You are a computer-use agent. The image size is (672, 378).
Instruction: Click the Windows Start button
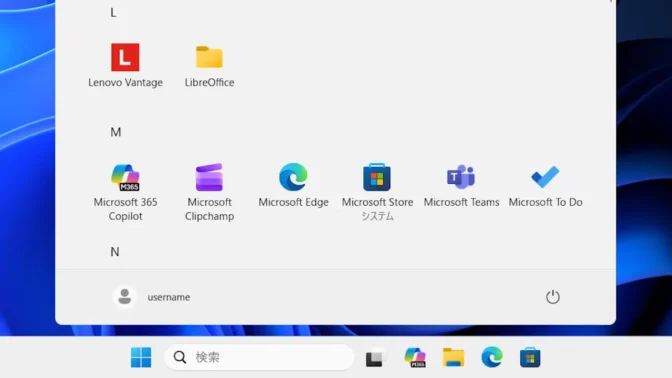[x=141, y=357]
